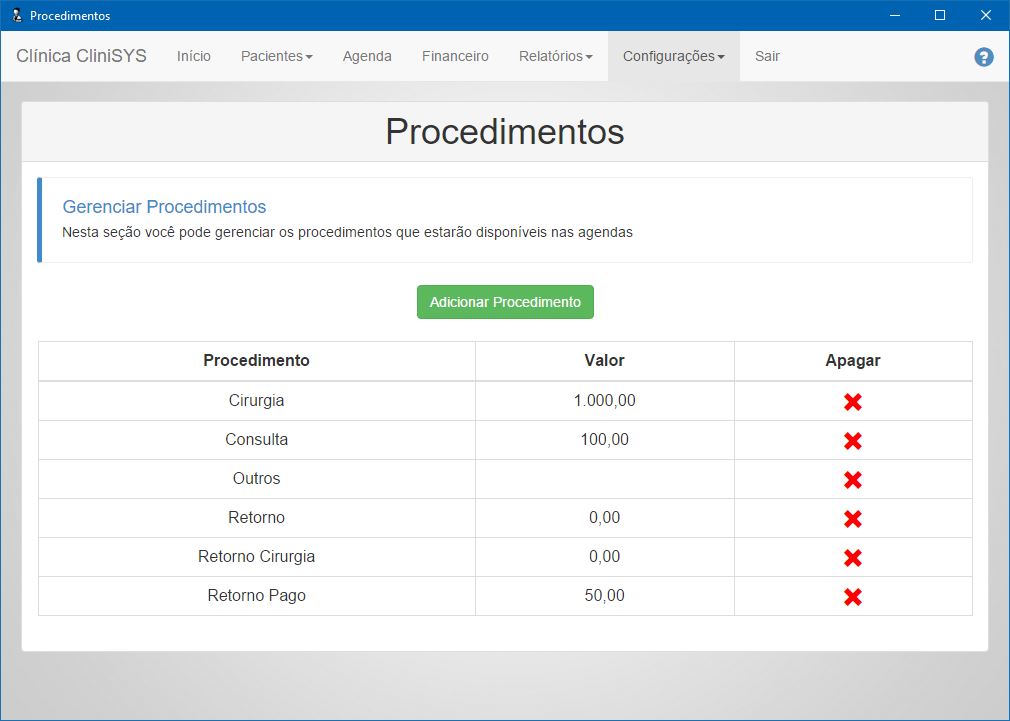Viewport: 1010px width, 721px height.
Task: Delete the Retorno Cirurgia procedure
Action: (x=851, y=557)
